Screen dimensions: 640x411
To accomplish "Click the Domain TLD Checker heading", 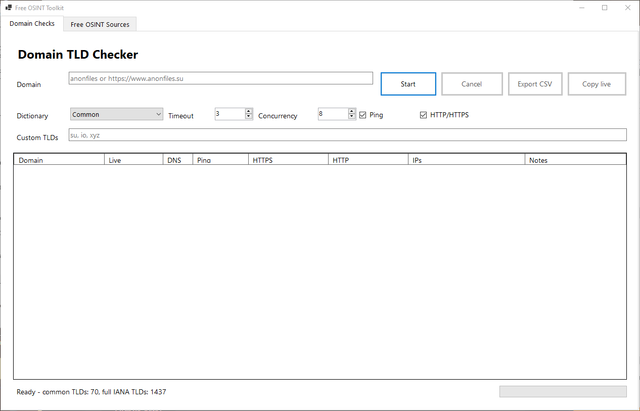I will point(78,55).
